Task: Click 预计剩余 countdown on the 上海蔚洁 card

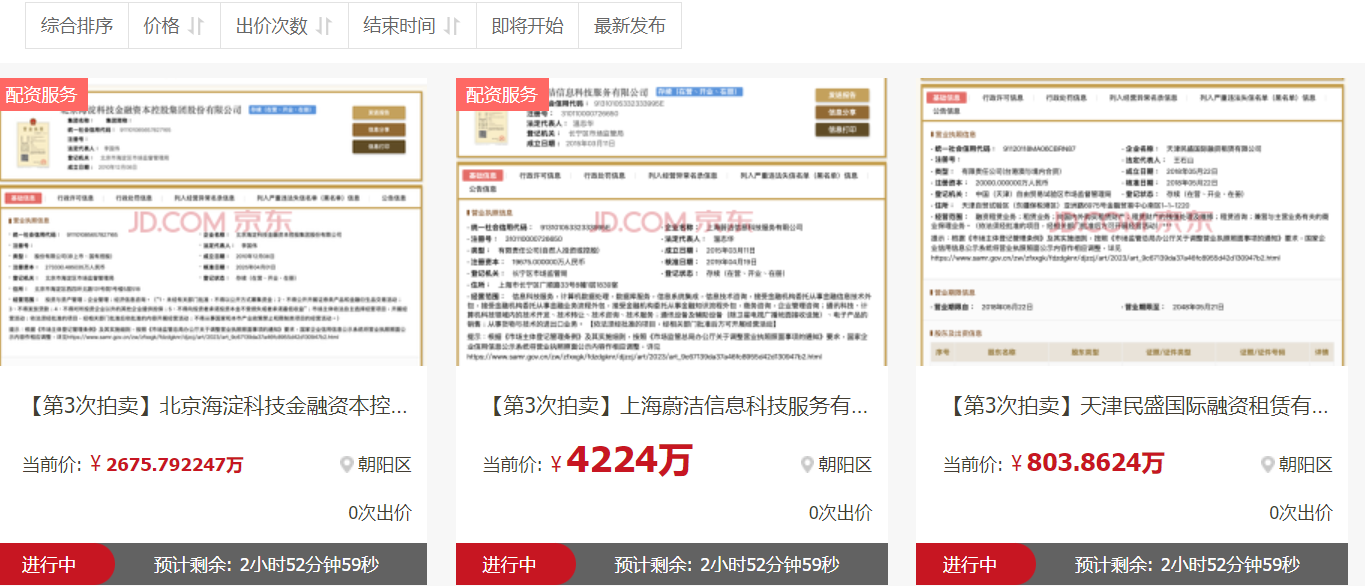Action: (x=727, y=565)
